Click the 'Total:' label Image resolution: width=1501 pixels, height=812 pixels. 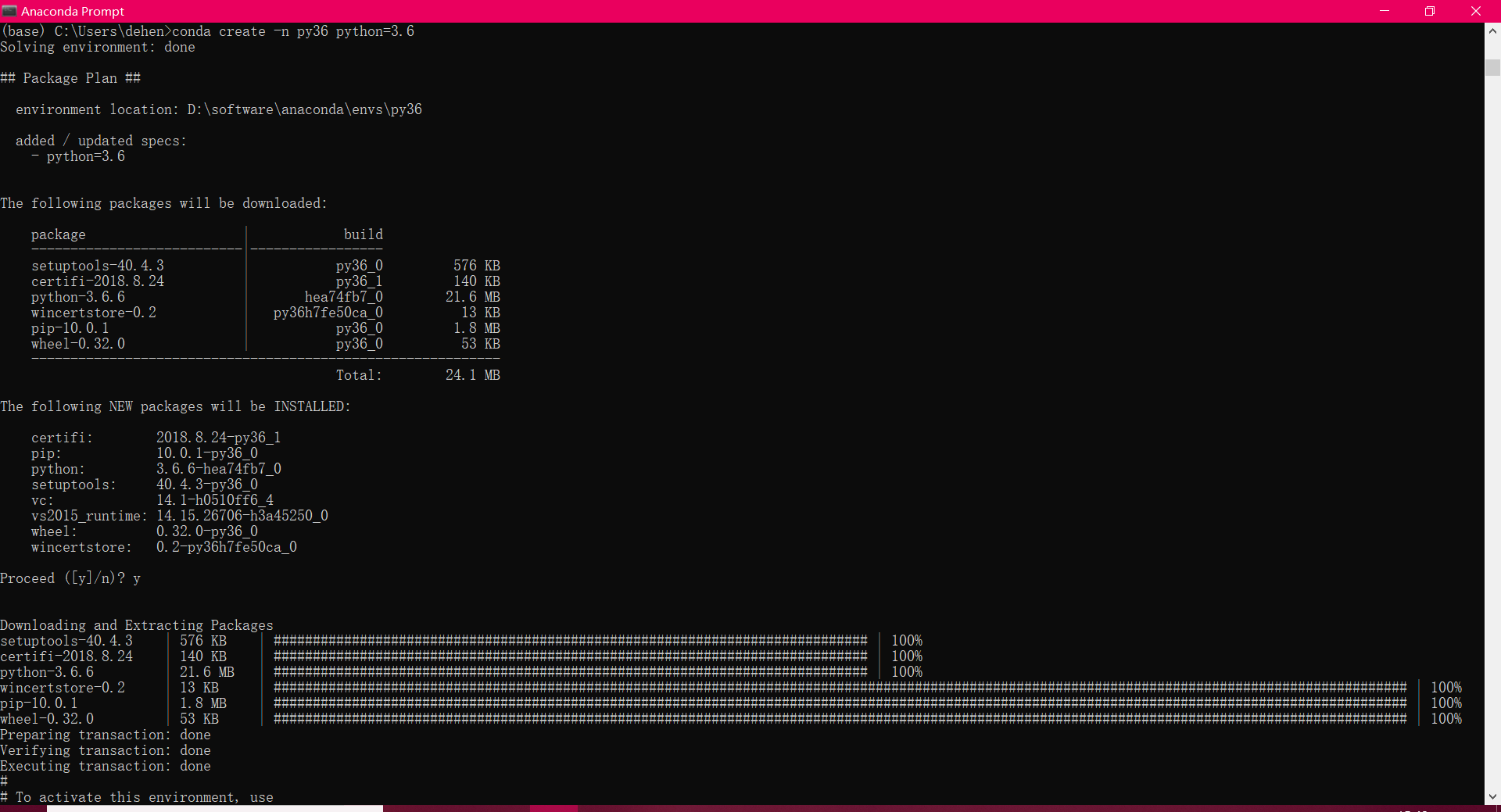pos(360,375)
